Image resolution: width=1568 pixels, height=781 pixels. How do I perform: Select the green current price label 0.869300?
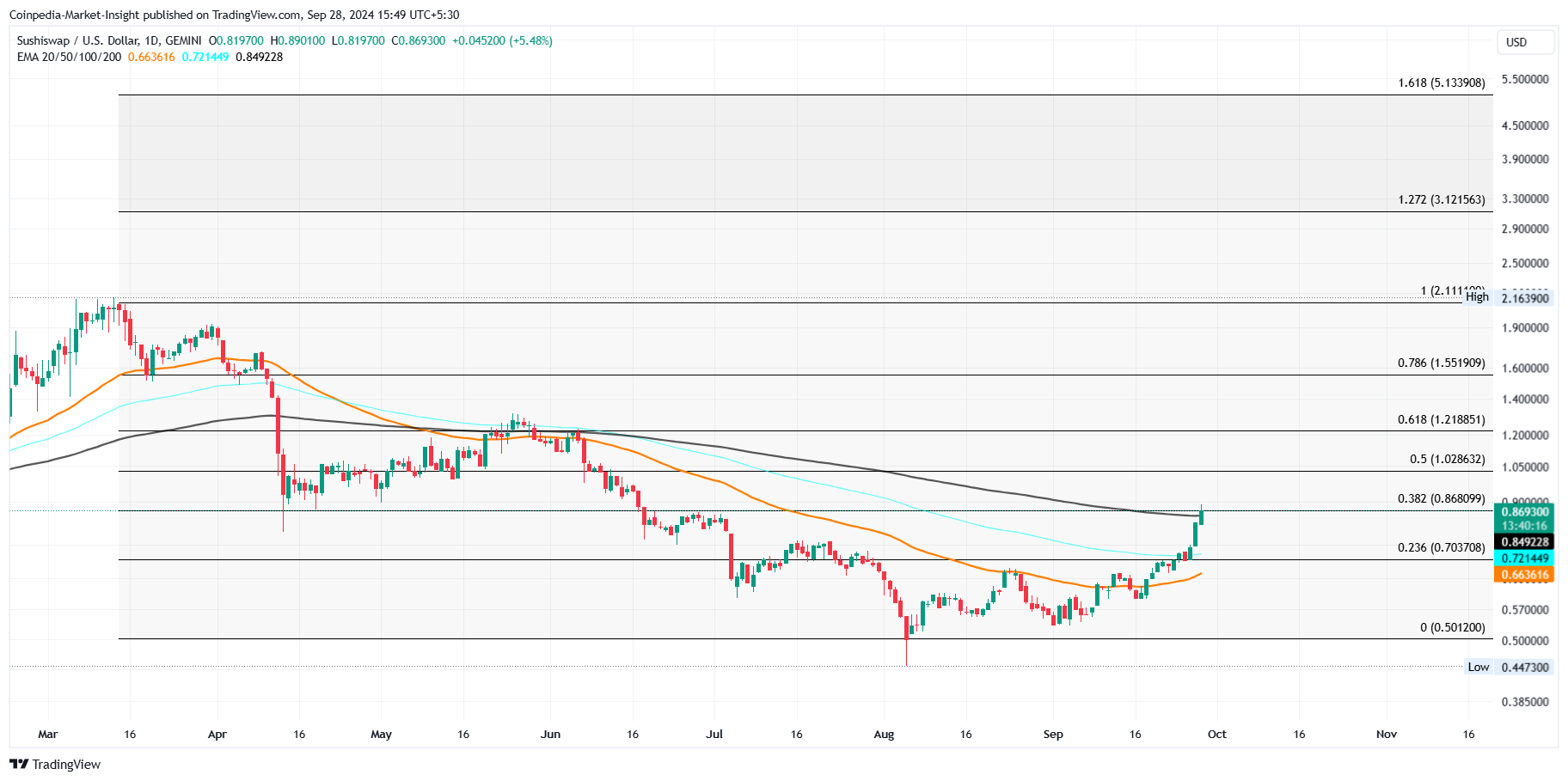tap(1526, 511)
